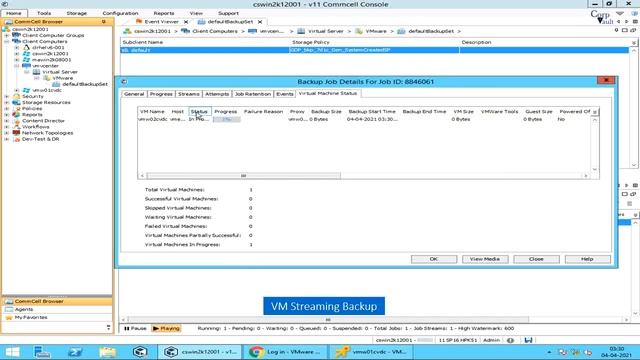Image resolution: width=640 pixels, height=360 pixels.
Task: Close the Event Viewer tab
Action: pyautogui.click(x=186, y=22)
